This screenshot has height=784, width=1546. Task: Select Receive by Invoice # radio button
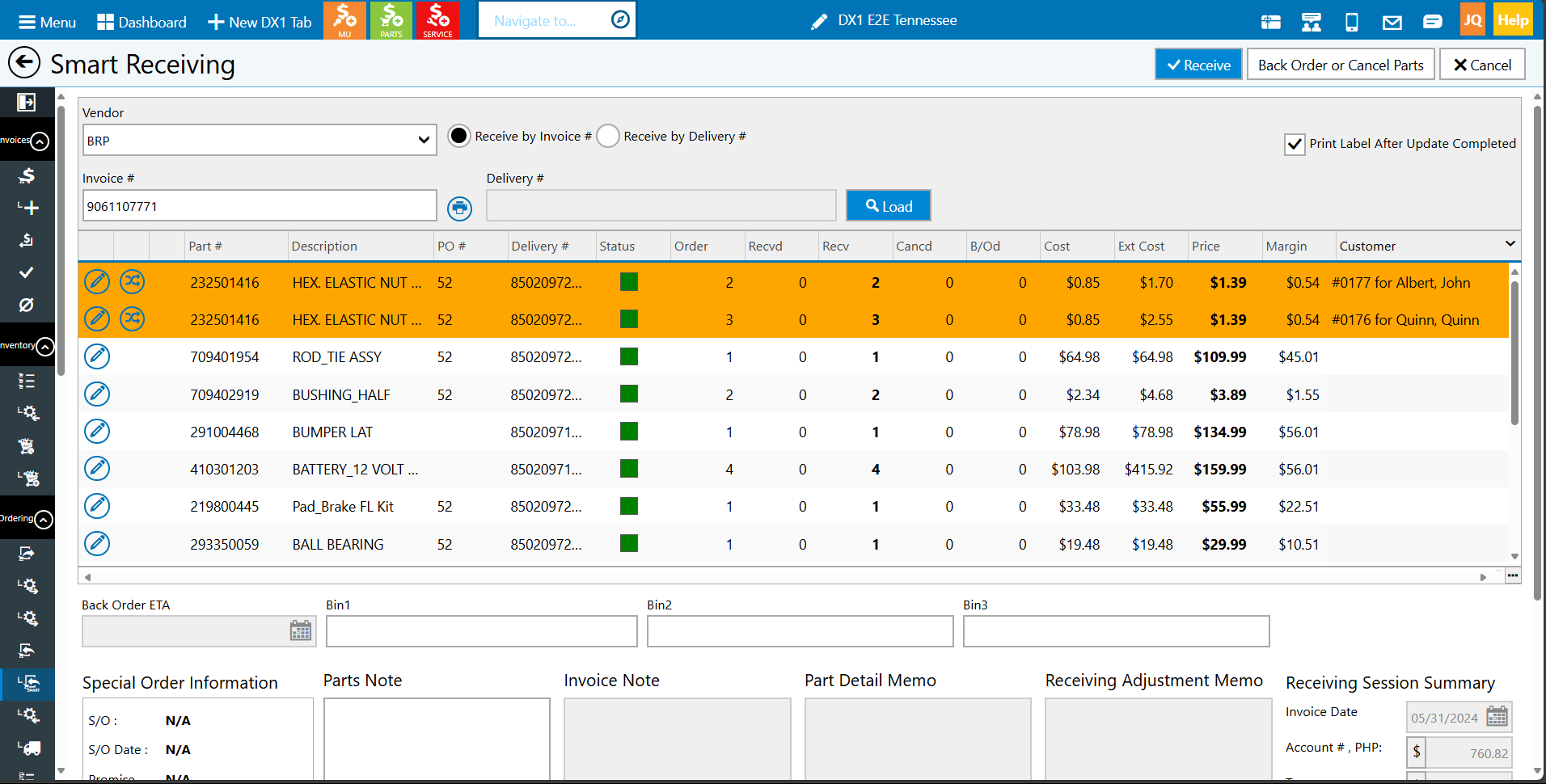[x=458, y=136]
